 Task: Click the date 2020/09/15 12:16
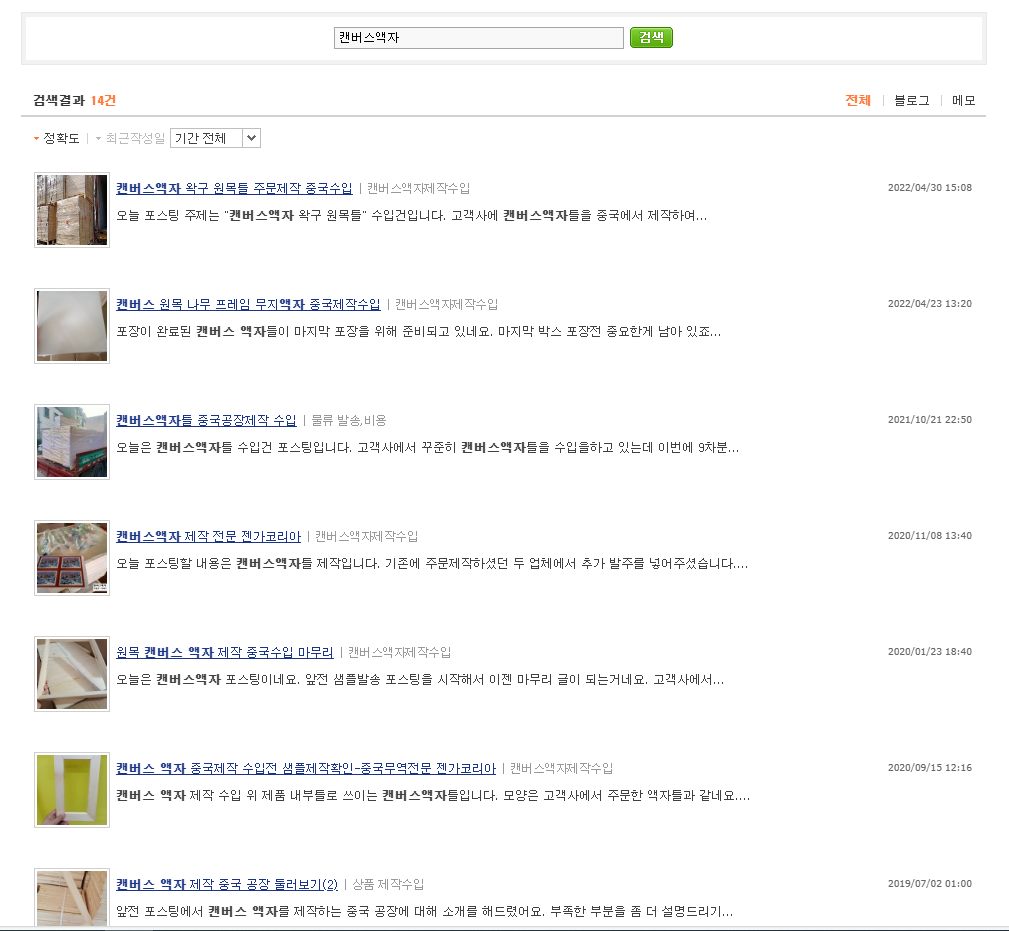[x=930, y=768]
